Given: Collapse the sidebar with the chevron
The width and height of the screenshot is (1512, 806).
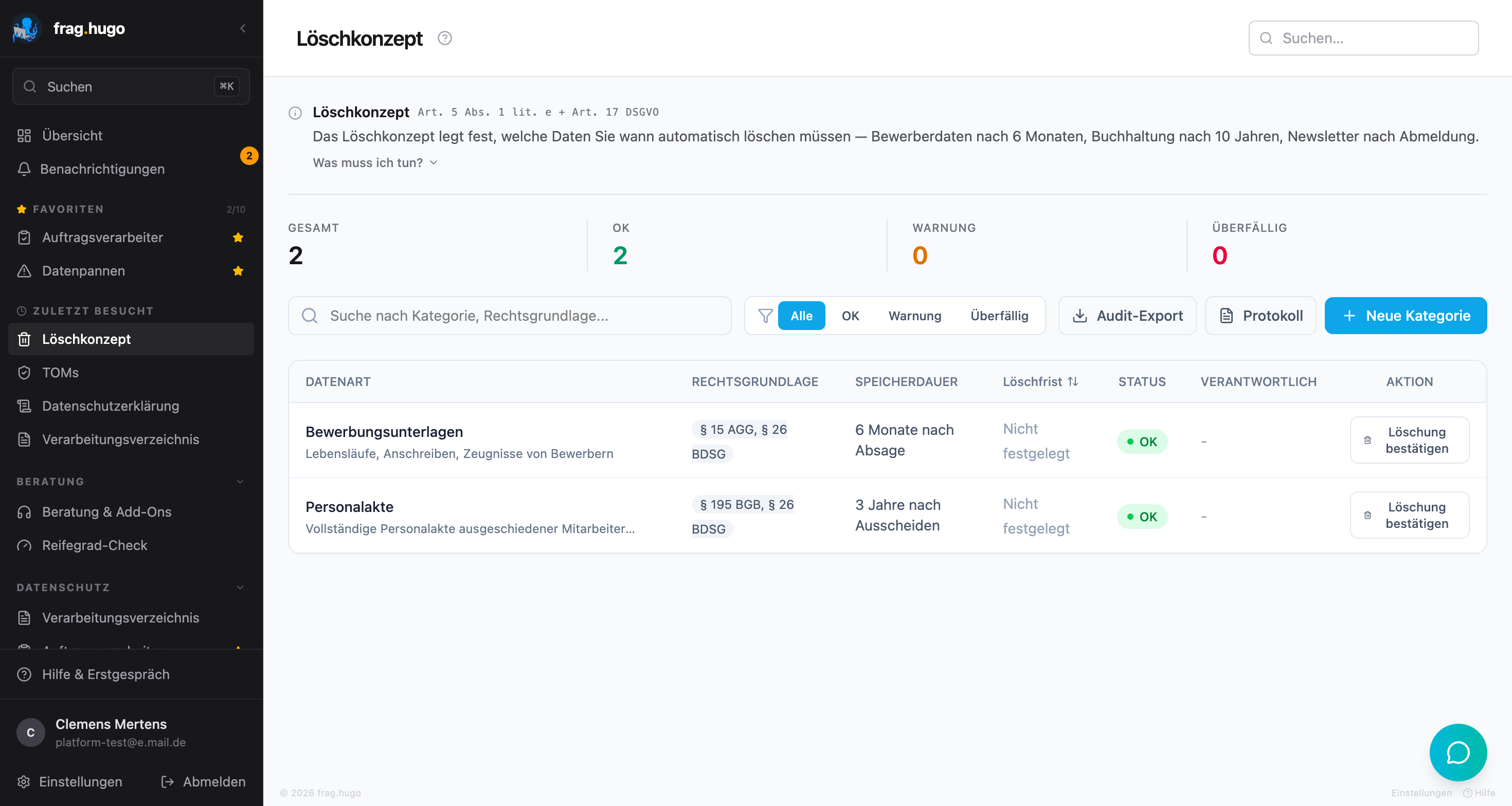Looking at the screenshot, I should (243, 28).
